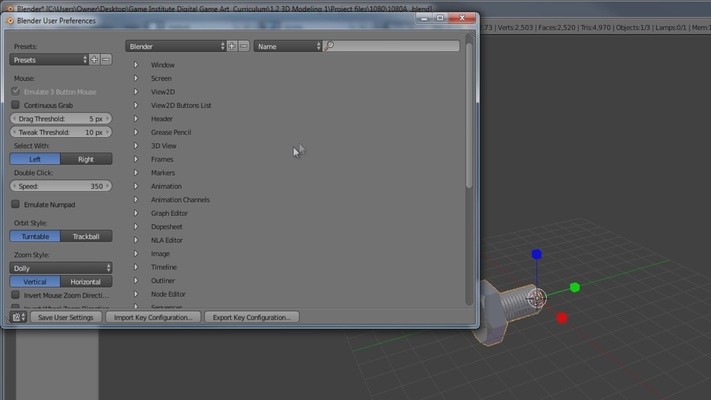Remove mouse preset with minus icon
711x400 pixels.
coord(106,59)
